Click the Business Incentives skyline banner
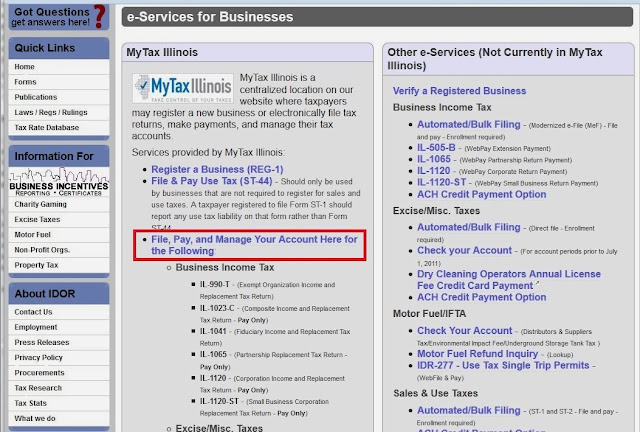This screenshot has width=640, height=432. point(59,182)
